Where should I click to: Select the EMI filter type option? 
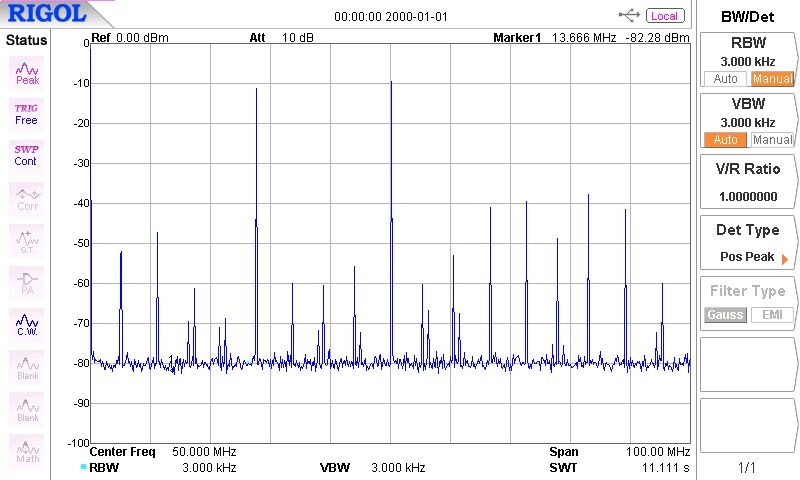[x=772, y=315]
